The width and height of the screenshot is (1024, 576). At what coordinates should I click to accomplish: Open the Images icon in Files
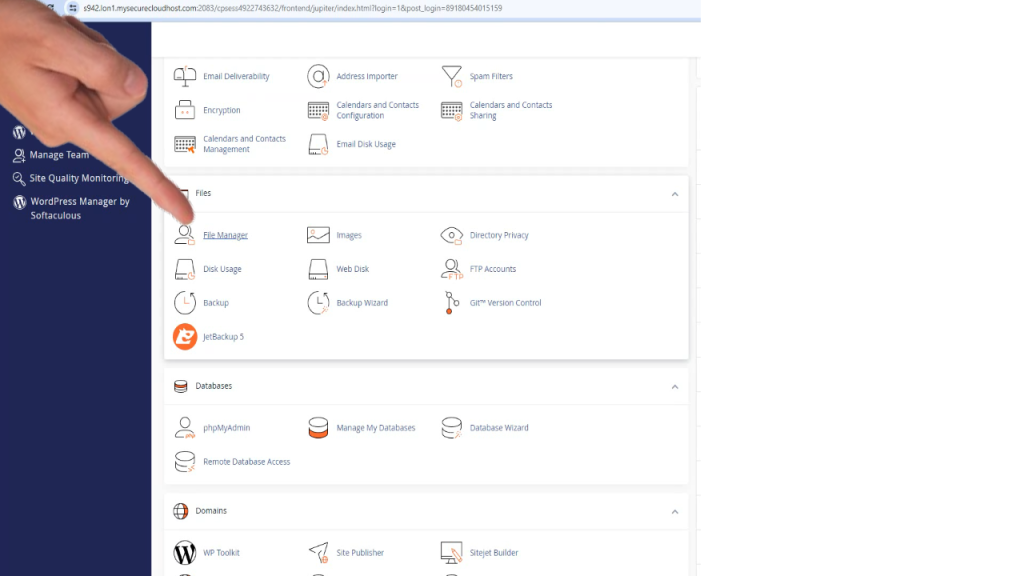(318, 235)
